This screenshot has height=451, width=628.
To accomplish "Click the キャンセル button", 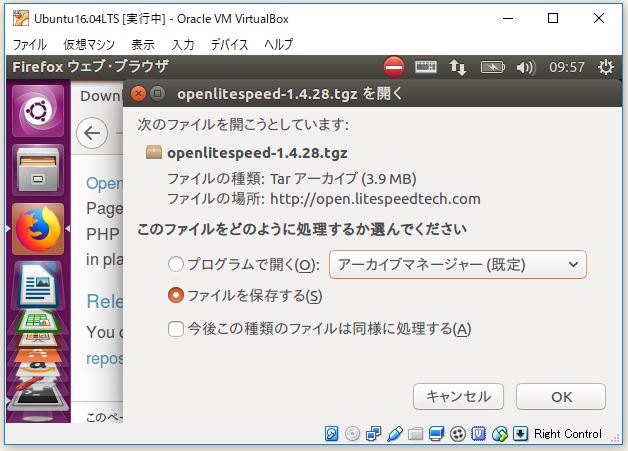I will pyautogui.click(x=458, y=397).
